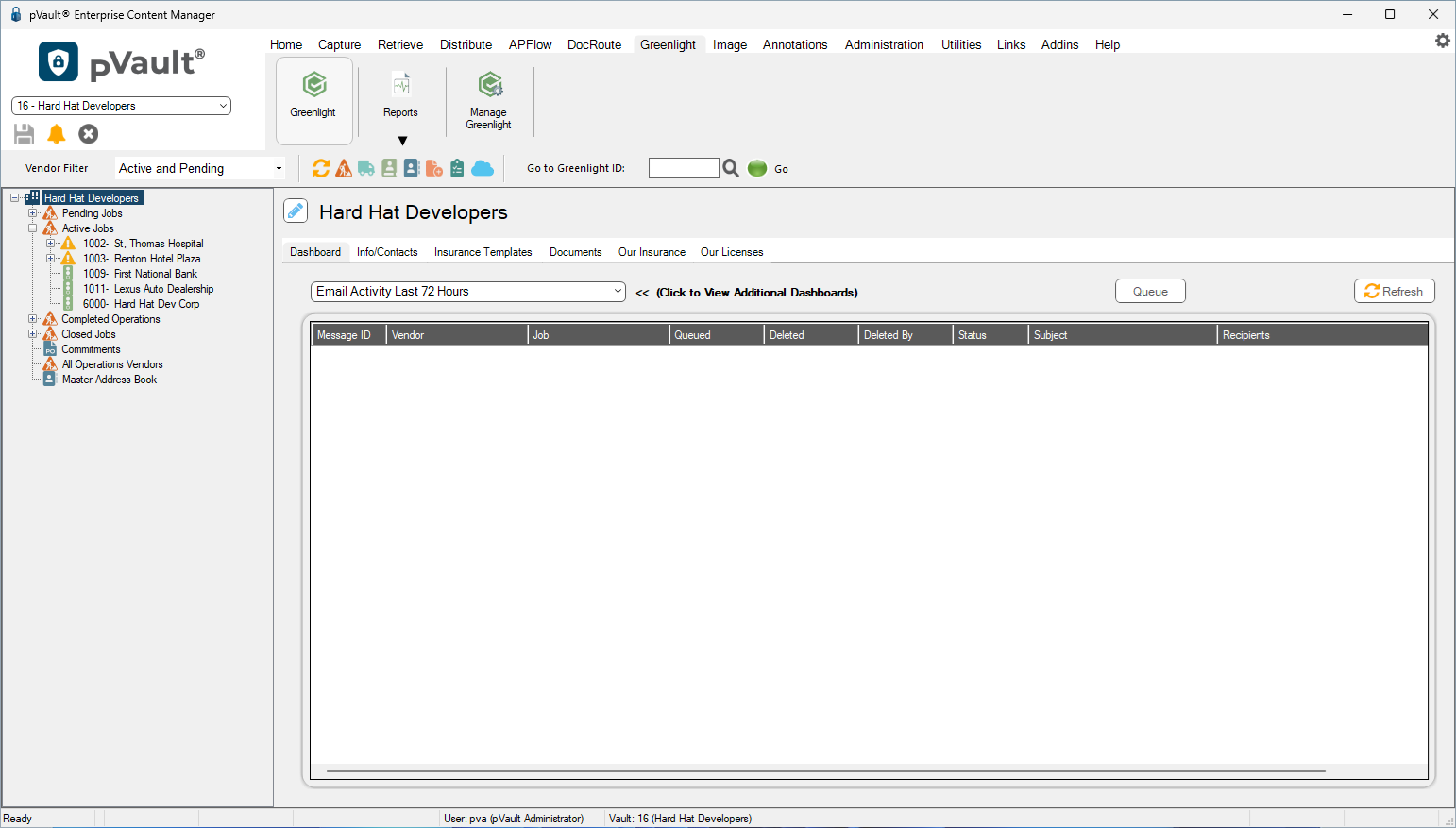Sort by the Vendor column header
This screenshot has height=828, width=1456.
(x=457, y=335)
